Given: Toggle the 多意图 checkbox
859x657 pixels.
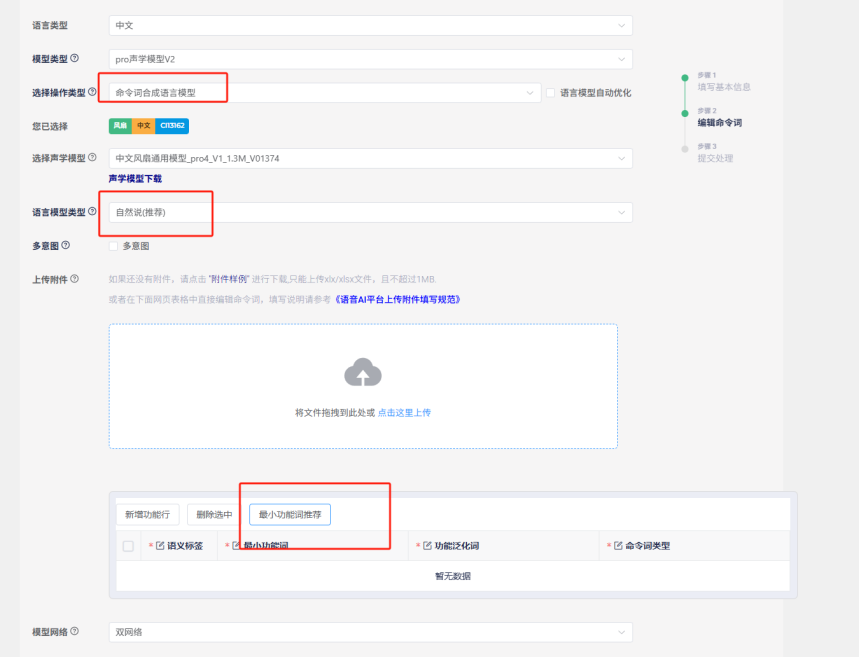Looking at the screenshot, I should (x=113, y=246).
